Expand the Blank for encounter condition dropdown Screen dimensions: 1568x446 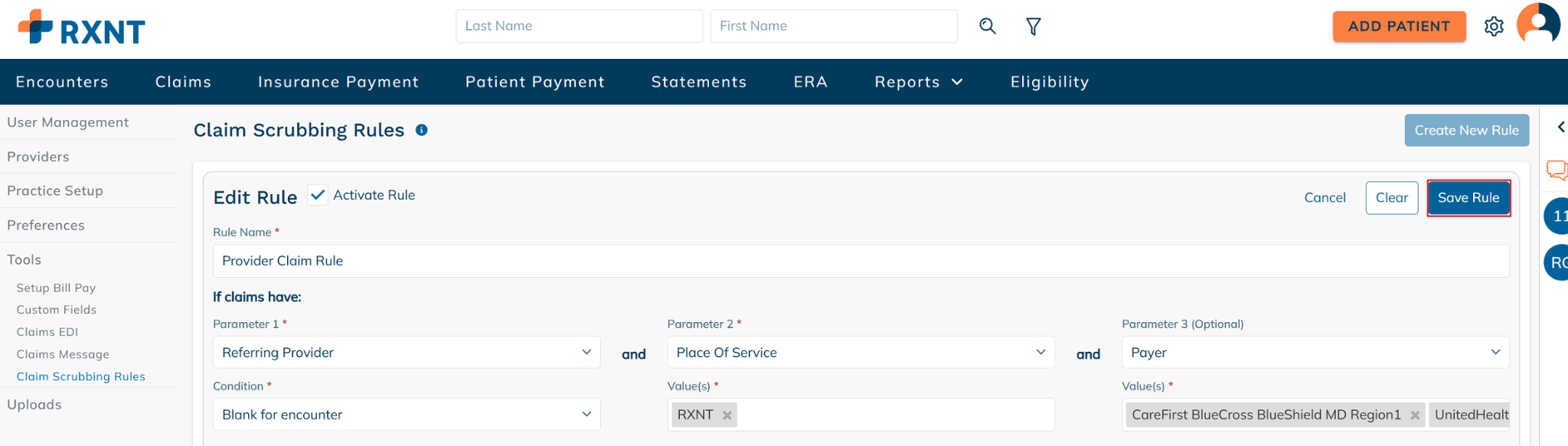point(407,414)
